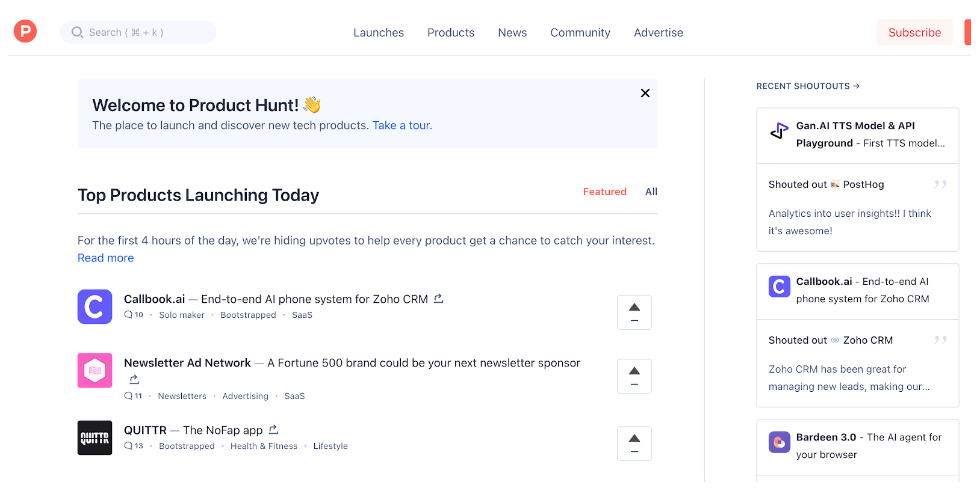
Task: Select SaaS tag under Callbook.ai
Action: click(302, 315)
